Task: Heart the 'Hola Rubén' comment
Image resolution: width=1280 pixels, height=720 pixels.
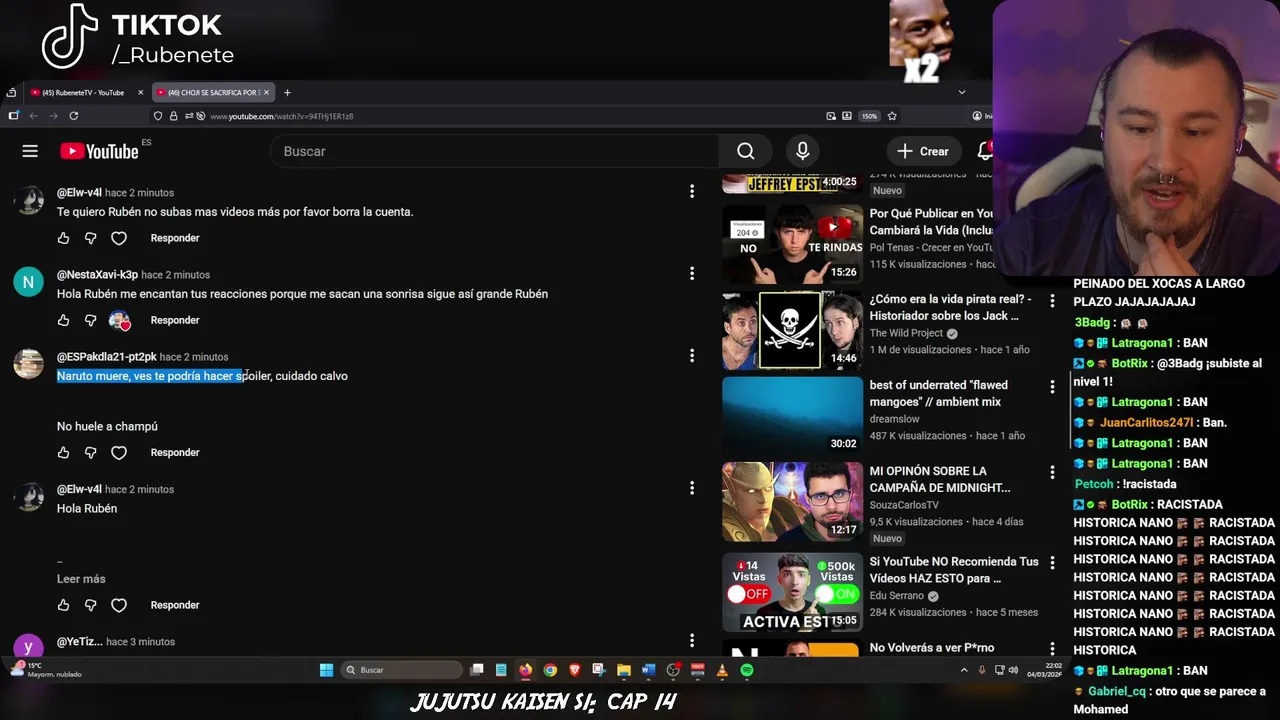Action: point(119,605)
